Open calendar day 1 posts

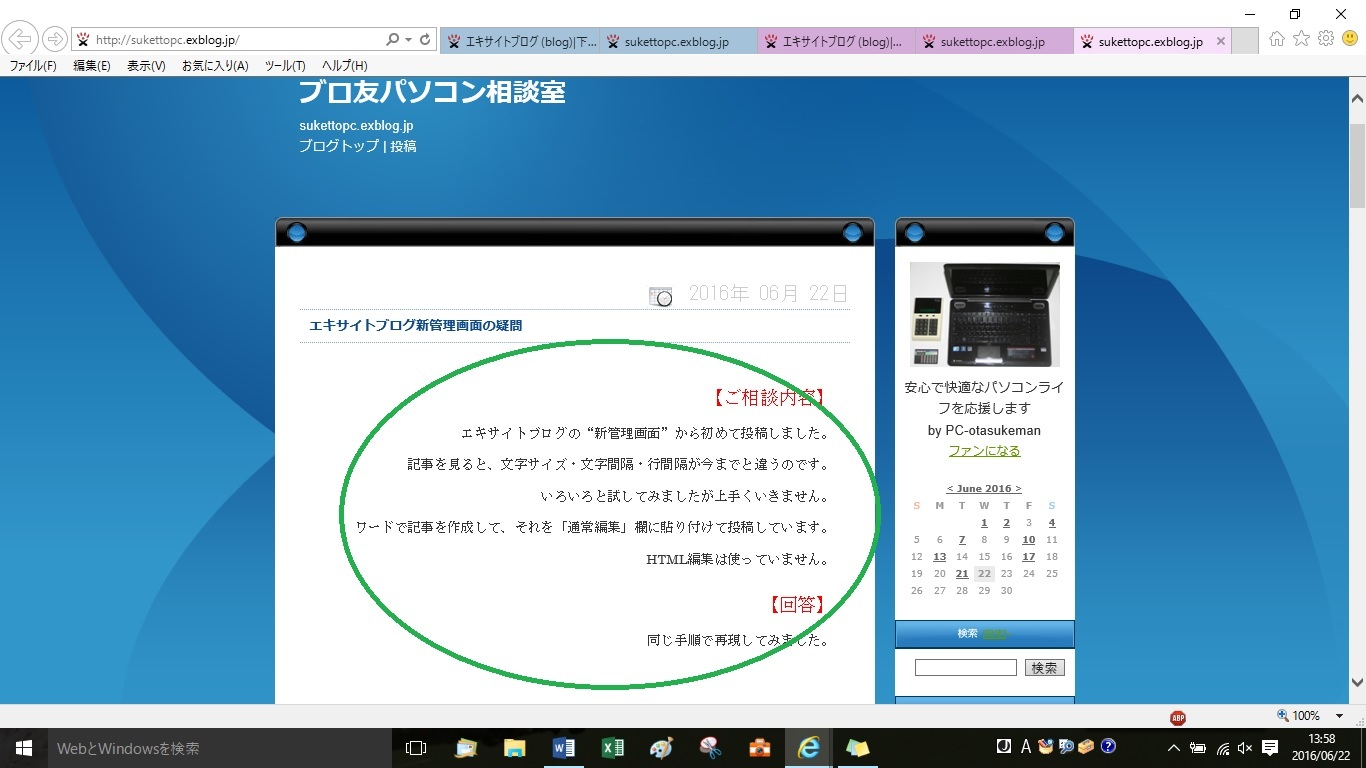point(984,523)
